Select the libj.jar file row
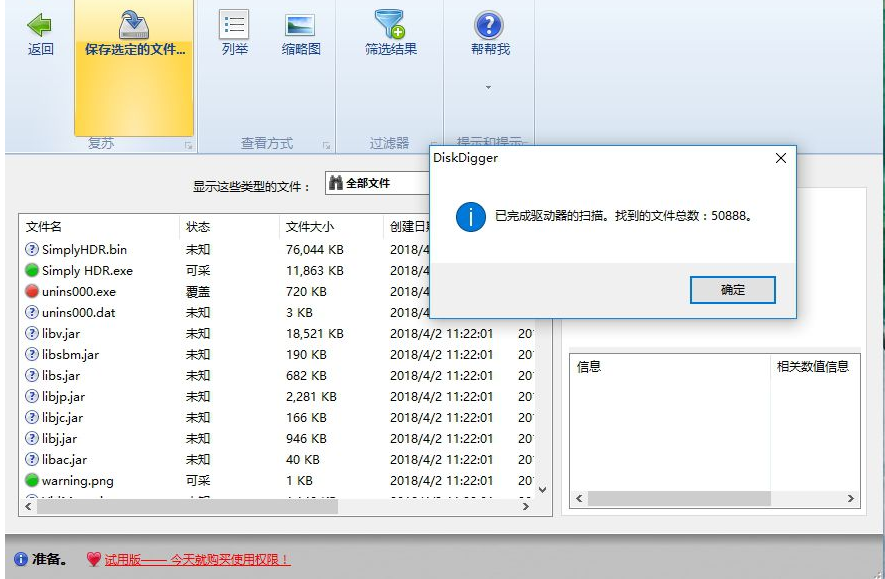This screenshot has height=579, width=885. point(277,438)
